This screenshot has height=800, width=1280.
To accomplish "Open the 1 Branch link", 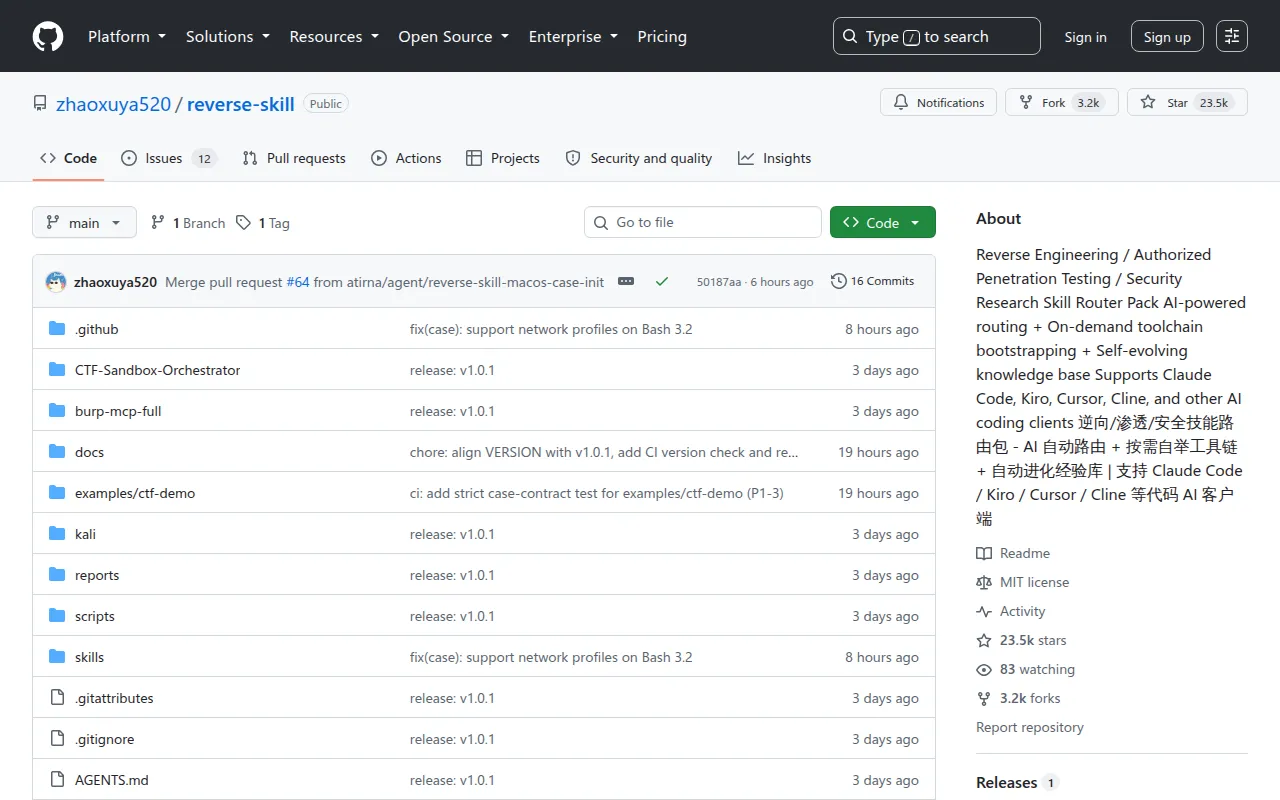I will (x=188, y=223).
